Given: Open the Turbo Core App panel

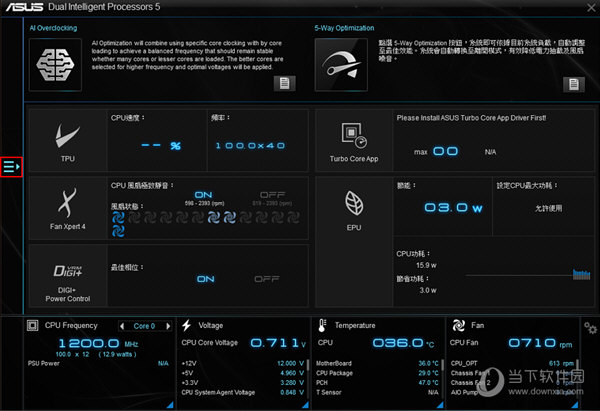Looking at the screenshot, I should (x=354, y=141).
